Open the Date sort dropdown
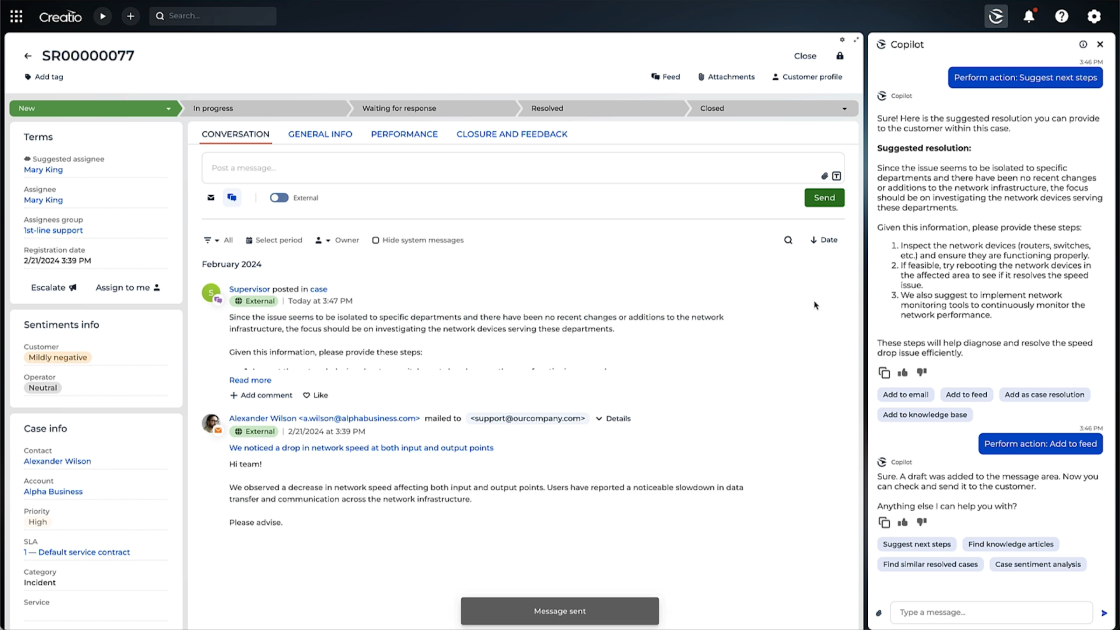 (x=823, y=239)
